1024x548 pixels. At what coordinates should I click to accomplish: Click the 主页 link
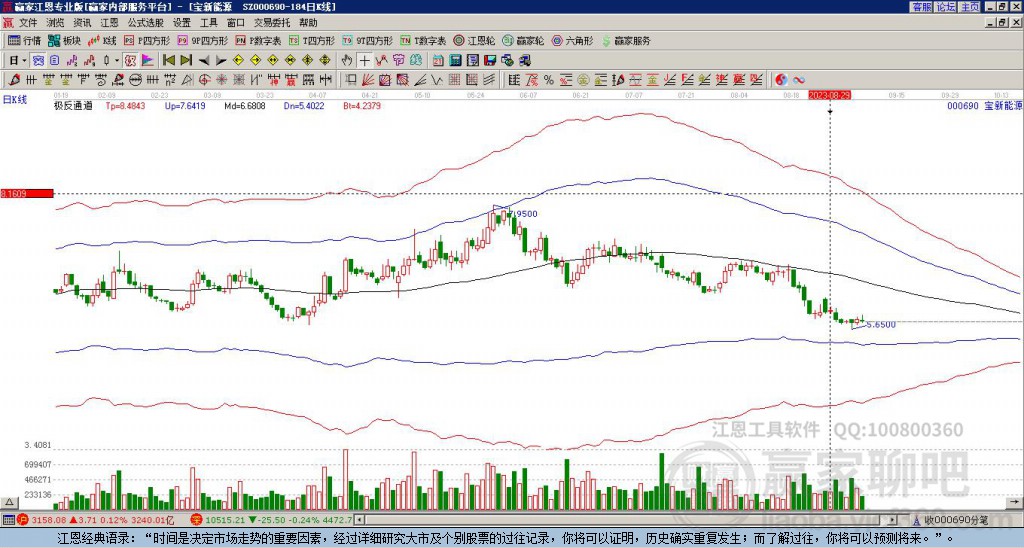point(970,7)
